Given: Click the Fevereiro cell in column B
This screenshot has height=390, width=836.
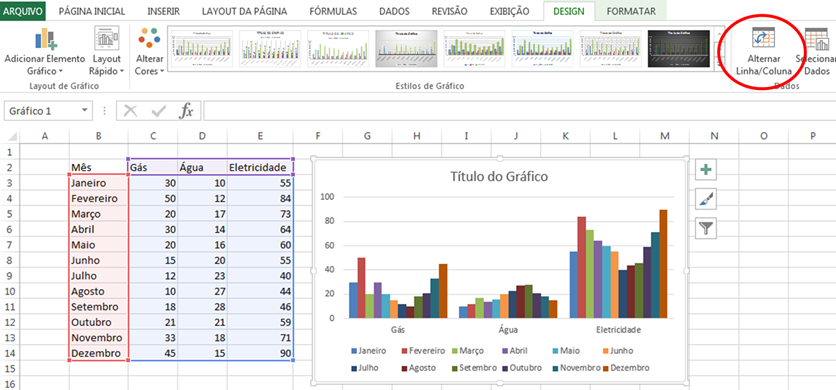Looking at the screenshot, I should [98, 198].
